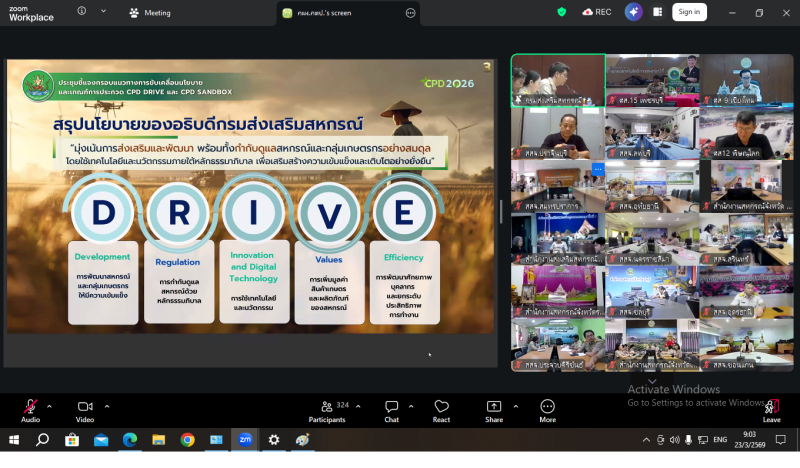
Task: Expand the chevron beside meeting info icon
Action: [x=105, y=13]
